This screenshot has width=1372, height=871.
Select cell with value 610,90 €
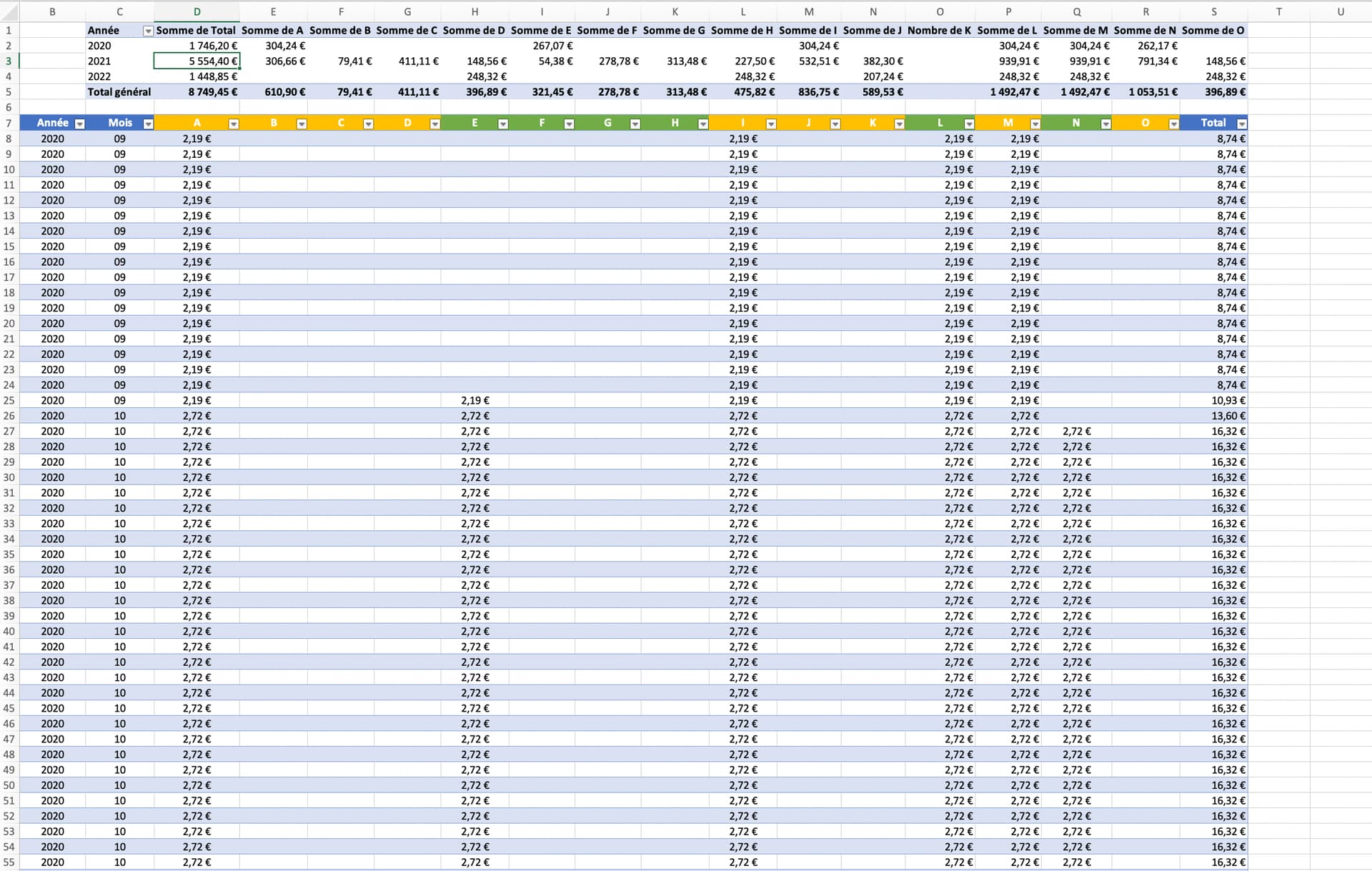273,92
